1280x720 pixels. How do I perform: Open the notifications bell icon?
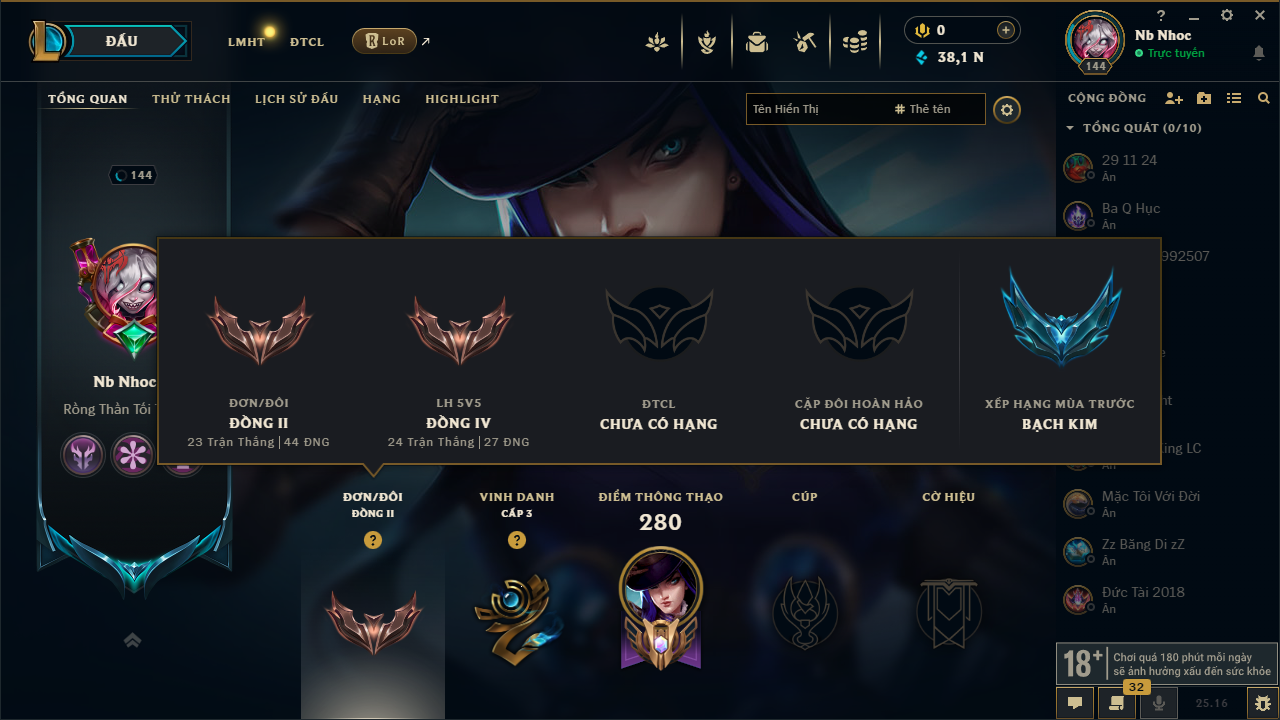coord(1258,53)
